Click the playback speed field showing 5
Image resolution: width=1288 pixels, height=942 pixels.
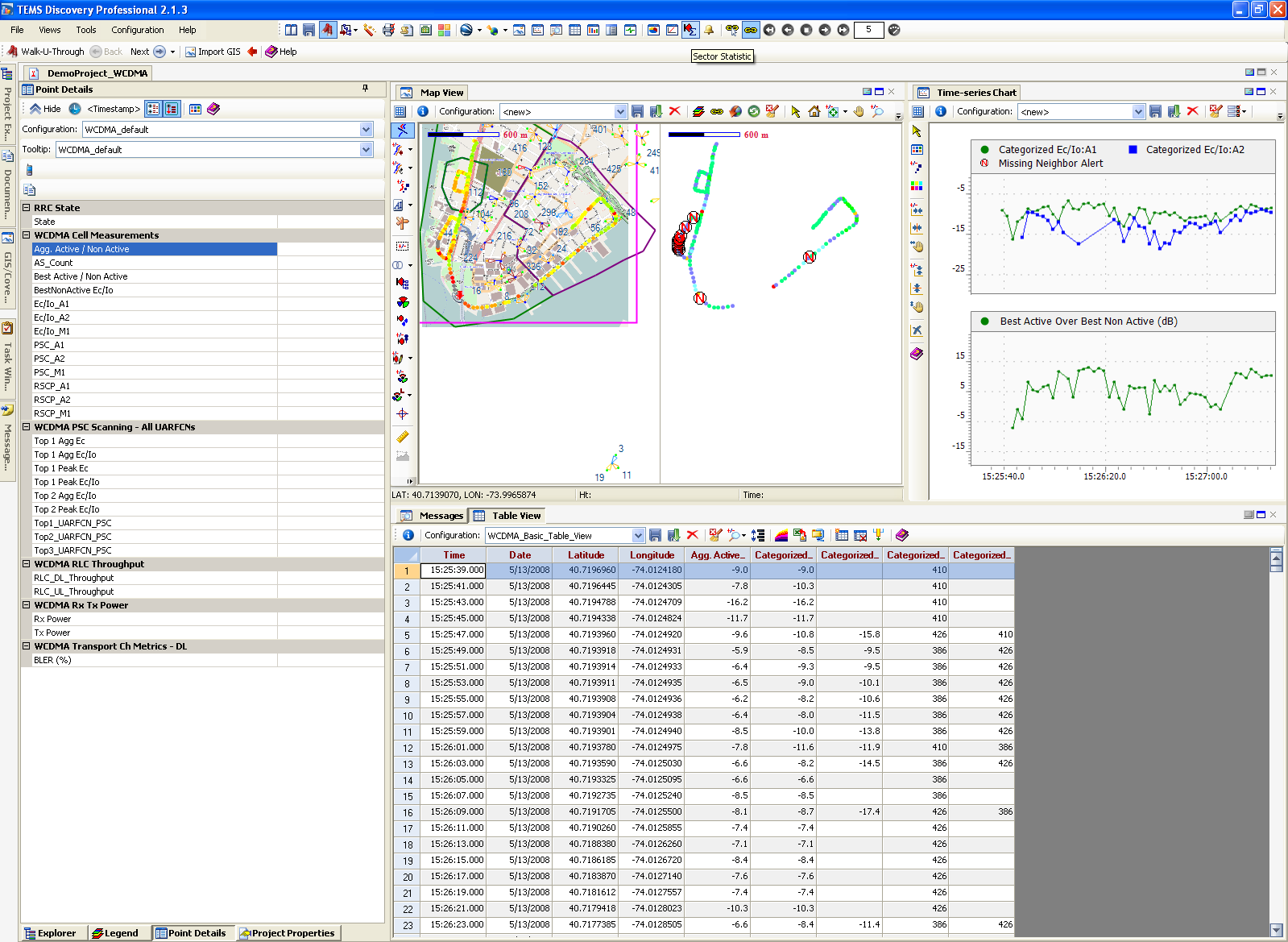[x=868, y=30]
